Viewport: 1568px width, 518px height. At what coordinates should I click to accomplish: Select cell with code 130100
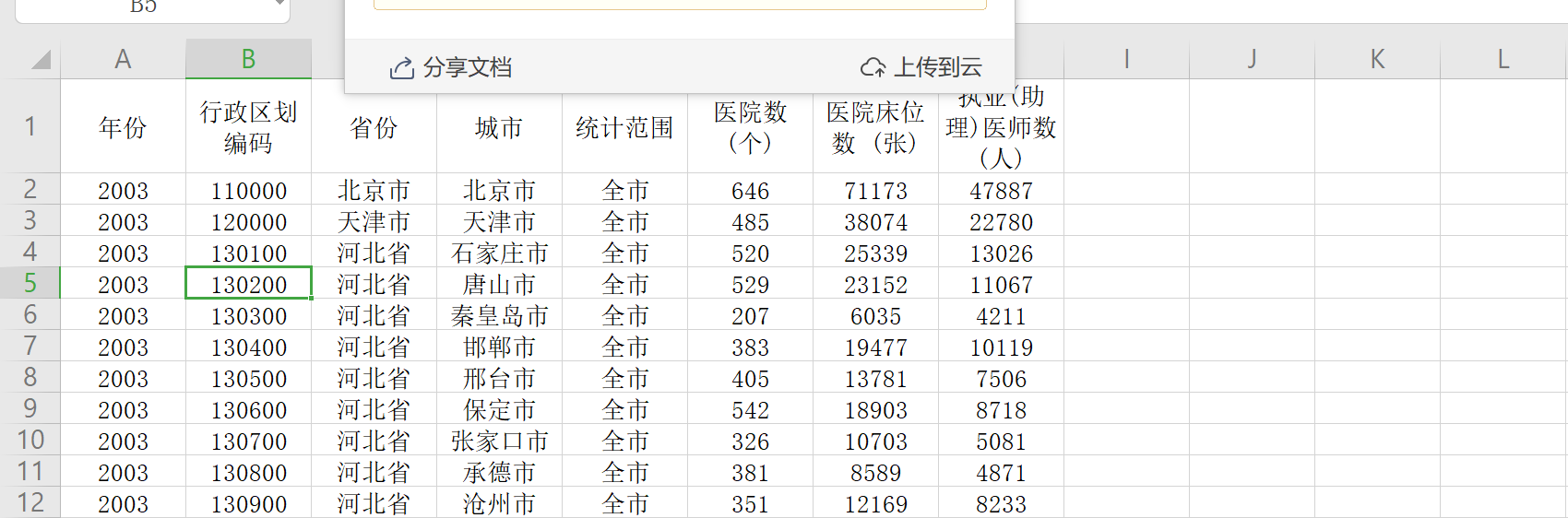point(248,253)
